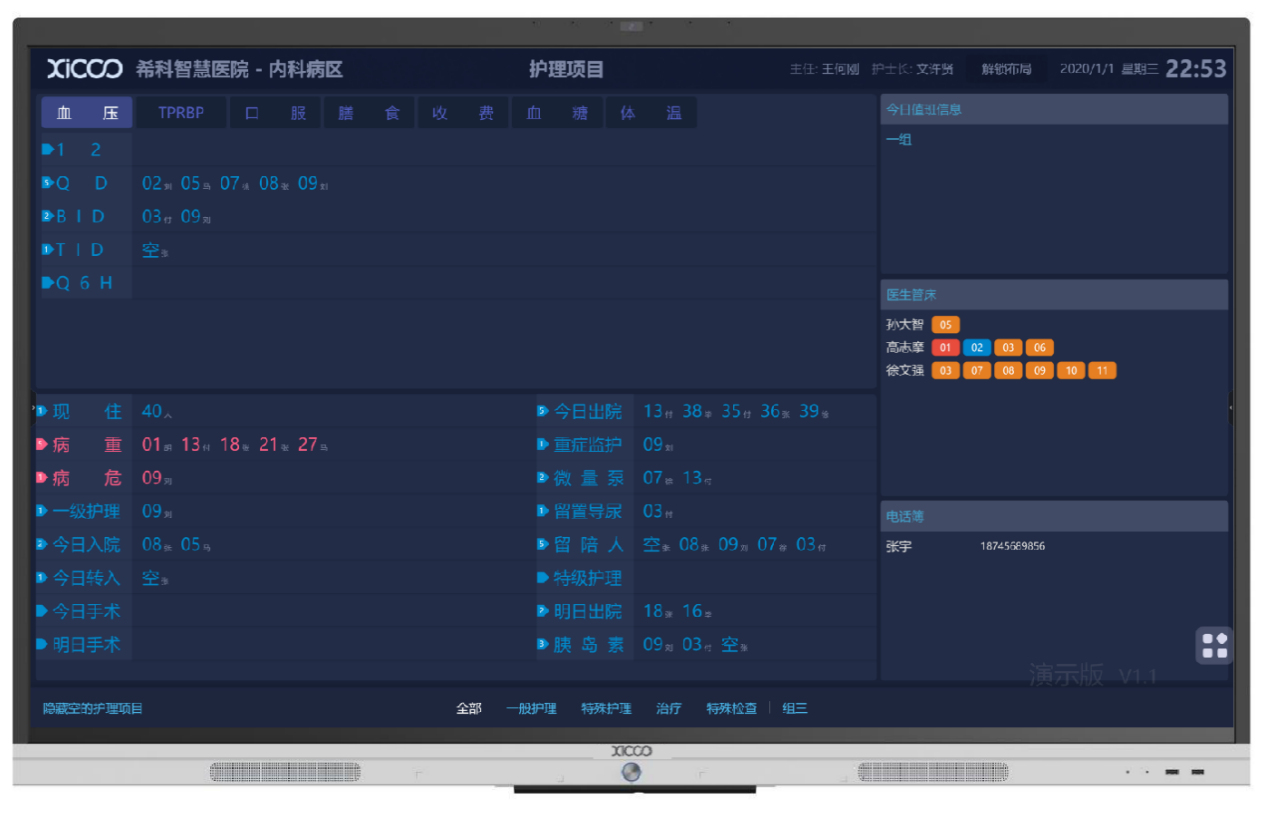Collapse left panel using left edge arrow
This screenshot has width=1274, height=818.
33,408
